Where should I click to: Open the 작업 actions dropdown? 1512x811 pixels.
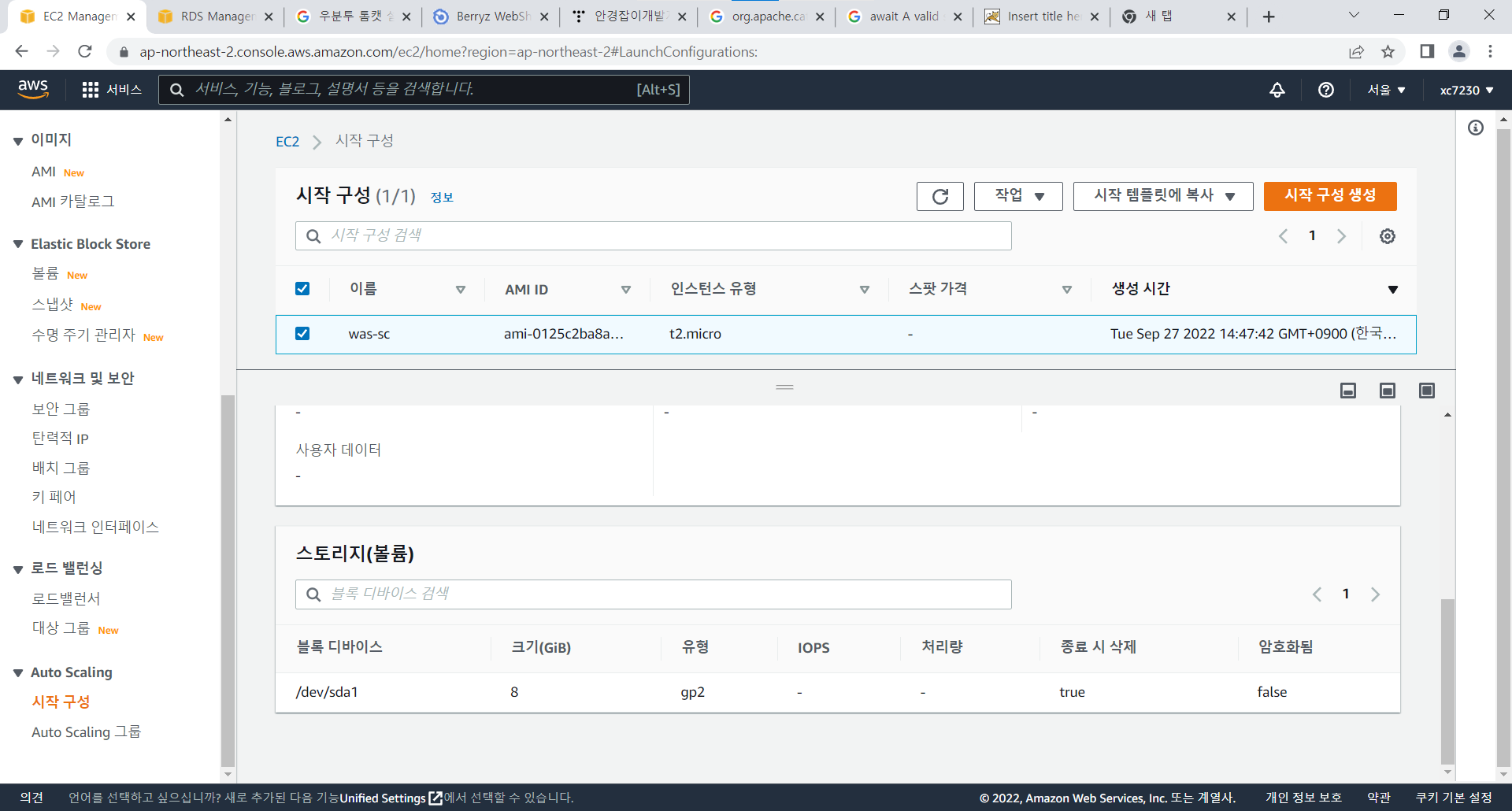[1018, 196]
